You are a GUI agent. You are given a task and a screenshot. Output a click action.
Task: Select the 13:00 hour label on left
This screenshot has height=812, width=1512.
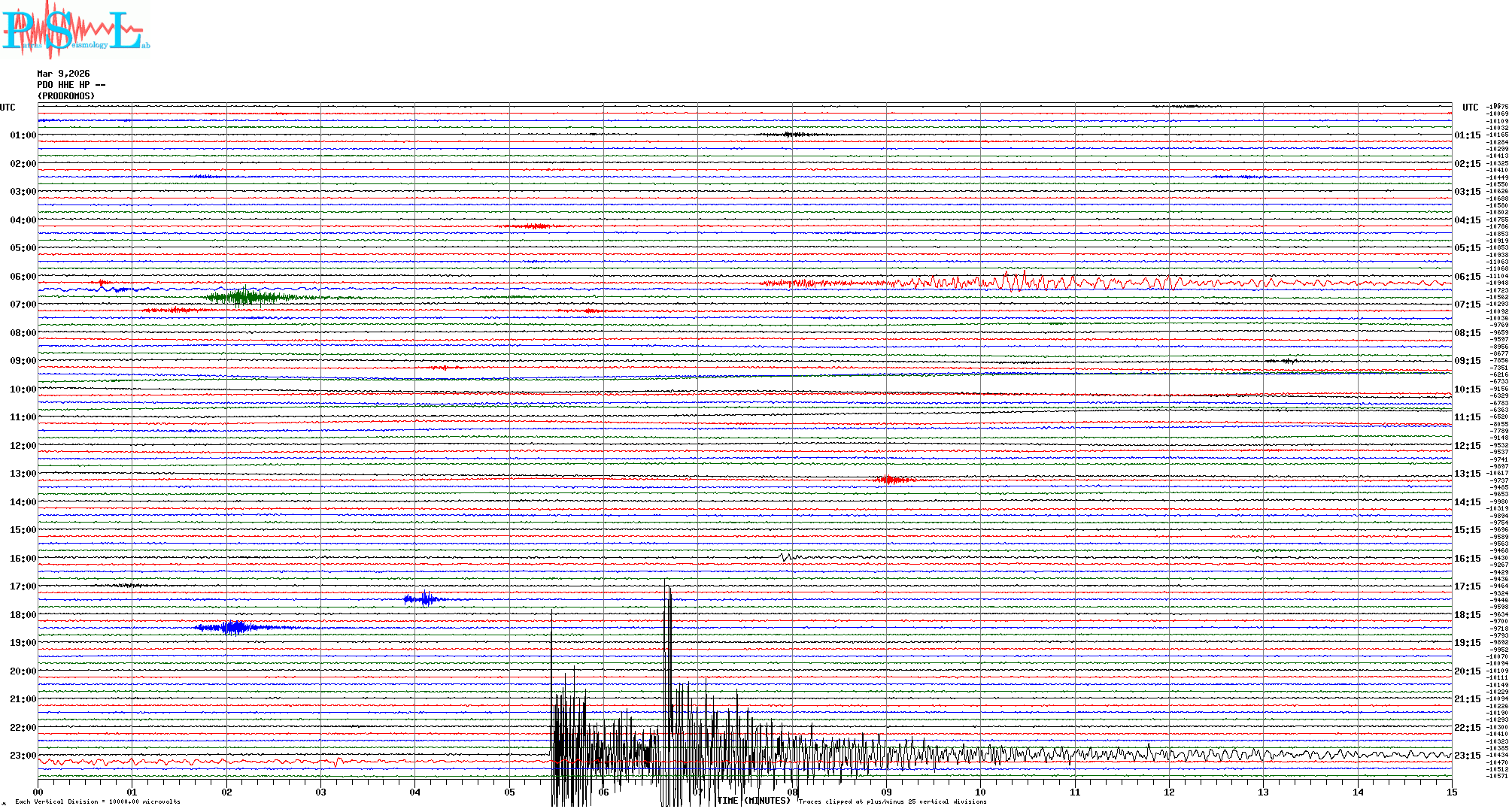tap(23, 474)
